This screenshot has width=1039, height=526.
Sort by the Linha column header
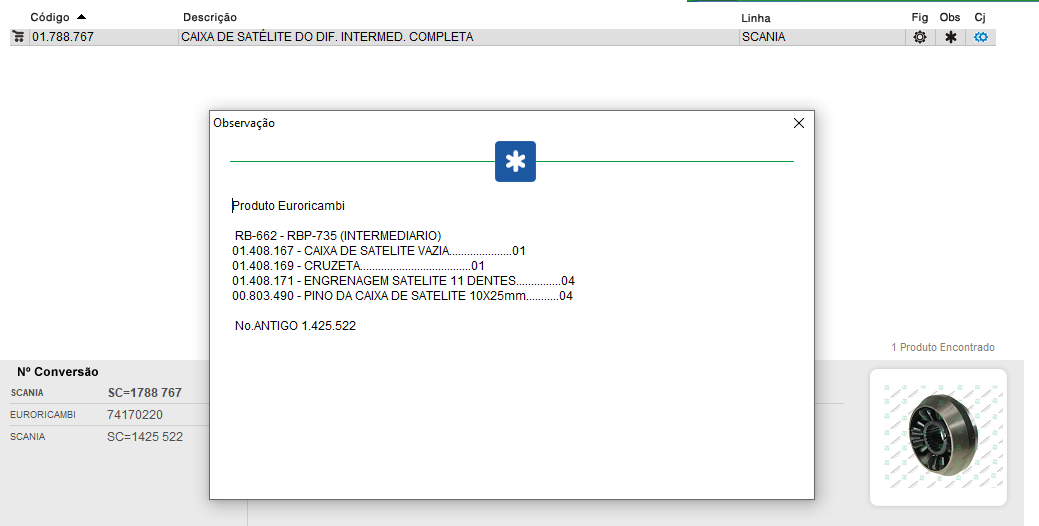click(755, 18)
